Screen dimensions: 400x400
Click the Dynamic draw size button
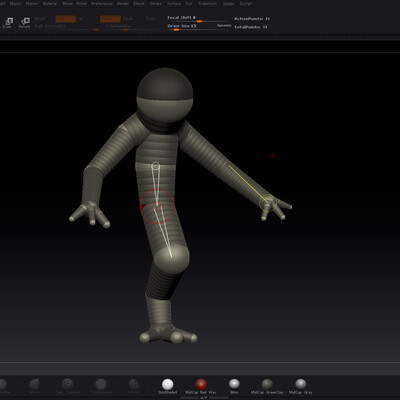click(224, 26)
